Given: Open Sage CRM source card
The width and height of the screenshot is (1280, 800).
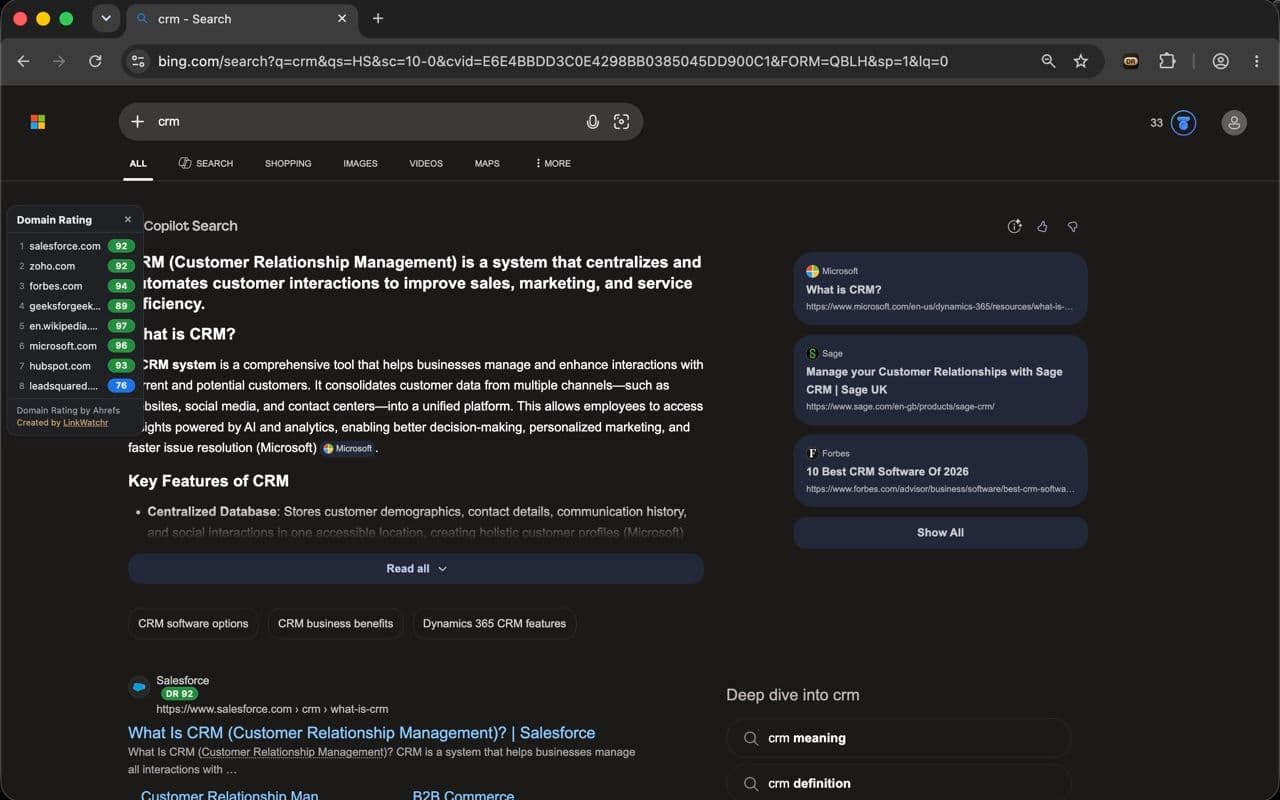Looking at the screenshot, I should (940, 380).
